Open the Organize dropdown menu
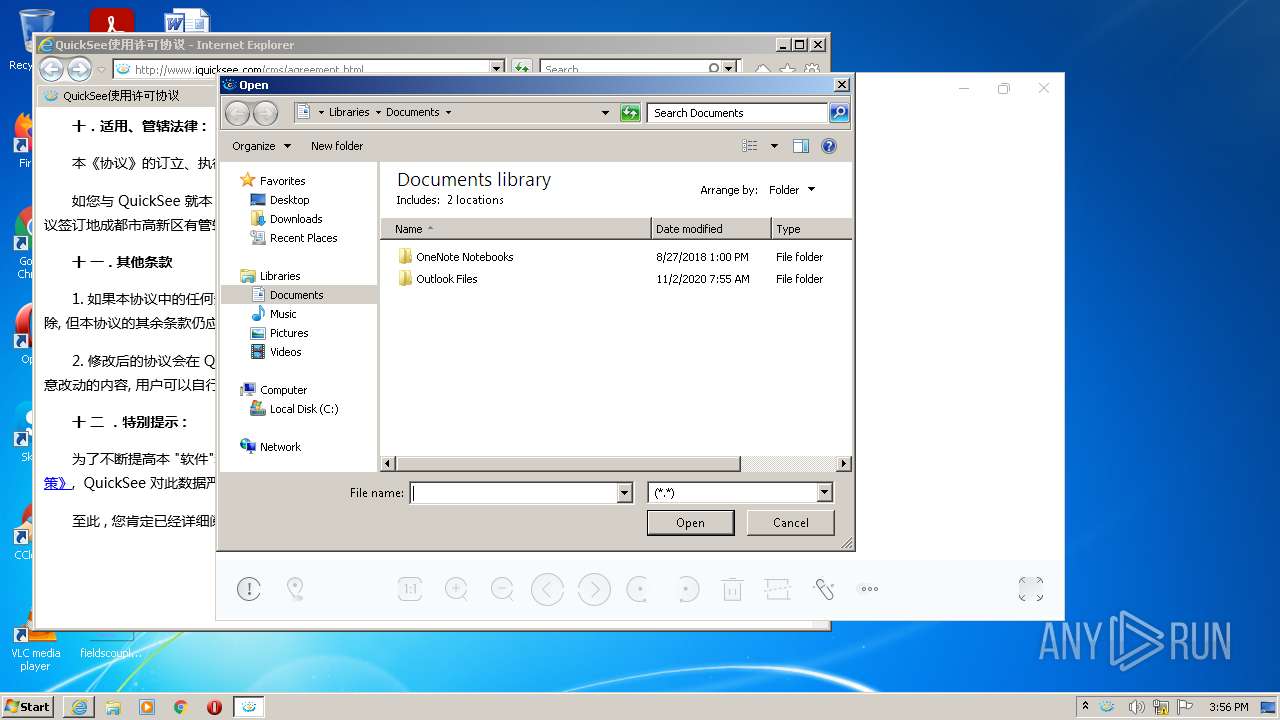 (x=261, y=146)
